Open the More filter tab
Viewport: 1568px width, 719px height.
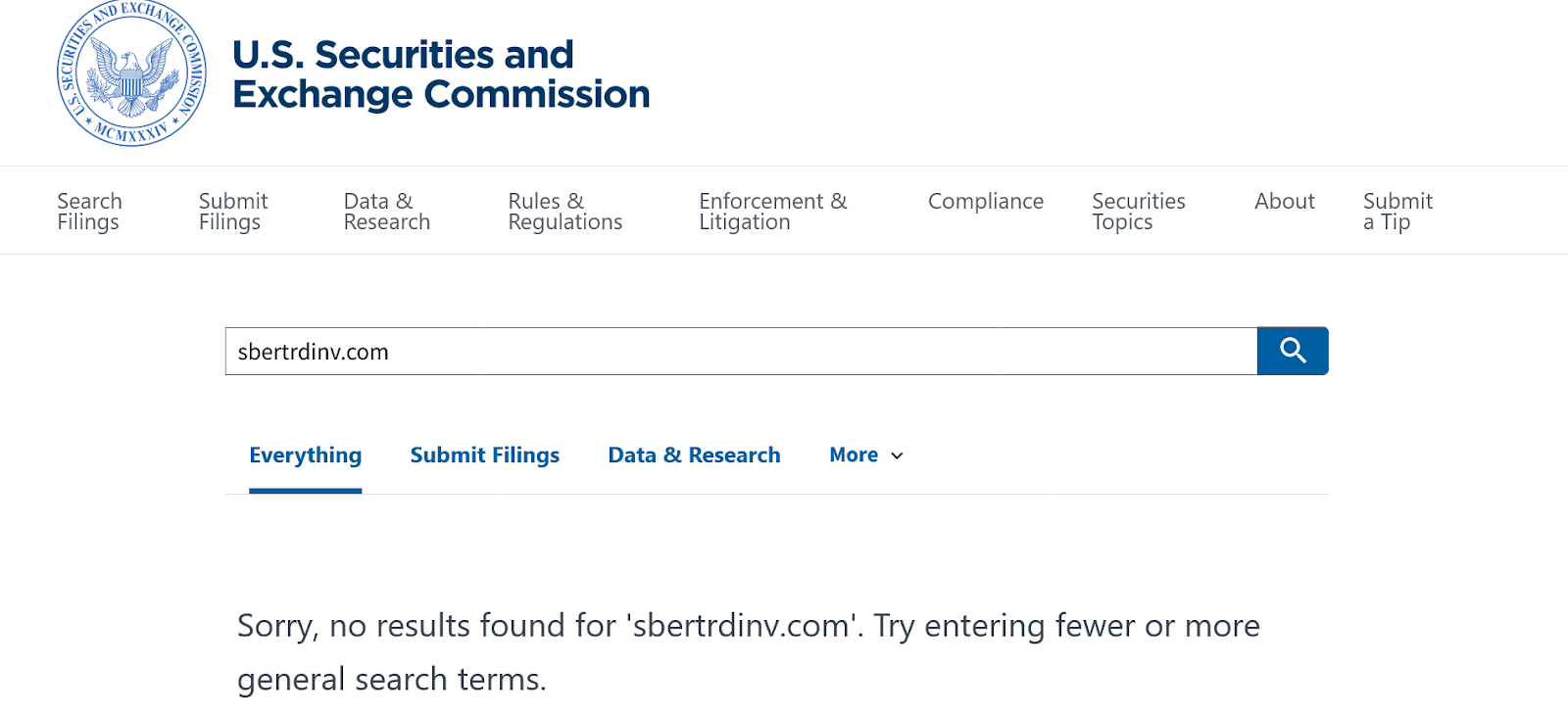click(854, 455)
